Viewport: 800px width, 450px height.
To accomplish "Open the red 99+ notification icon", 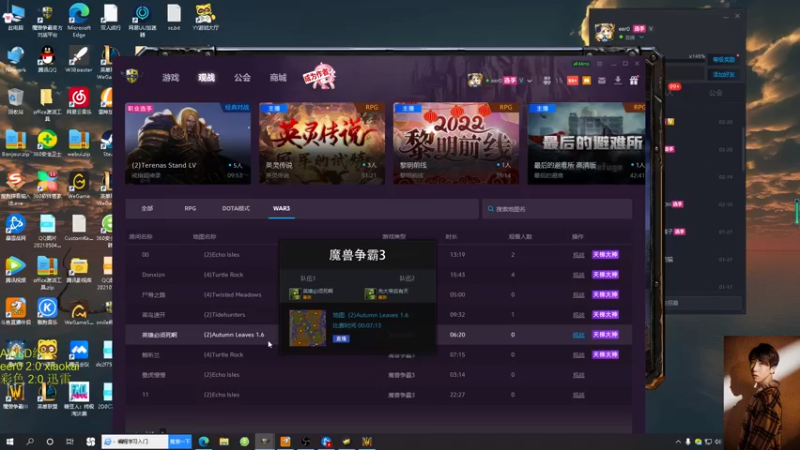I will 572,81.
